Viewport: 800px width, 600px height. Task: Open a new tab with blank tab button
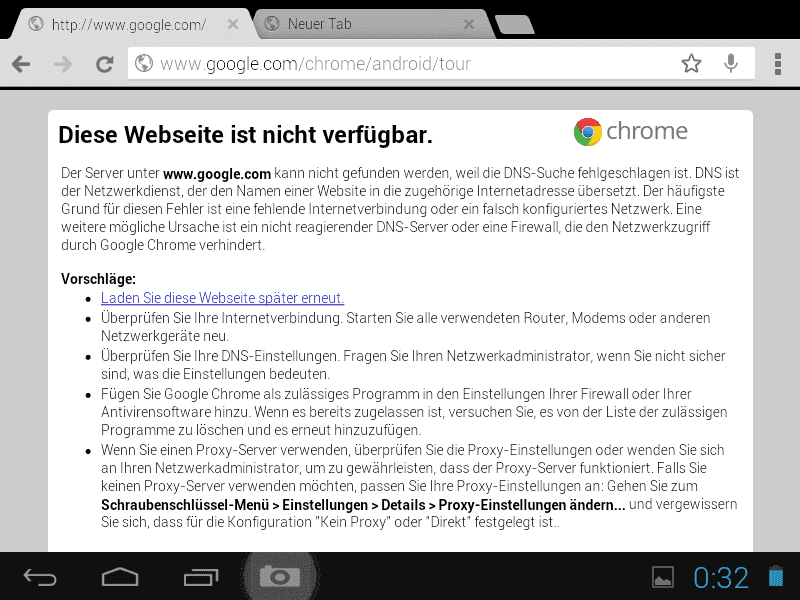(x=514, y=24)
